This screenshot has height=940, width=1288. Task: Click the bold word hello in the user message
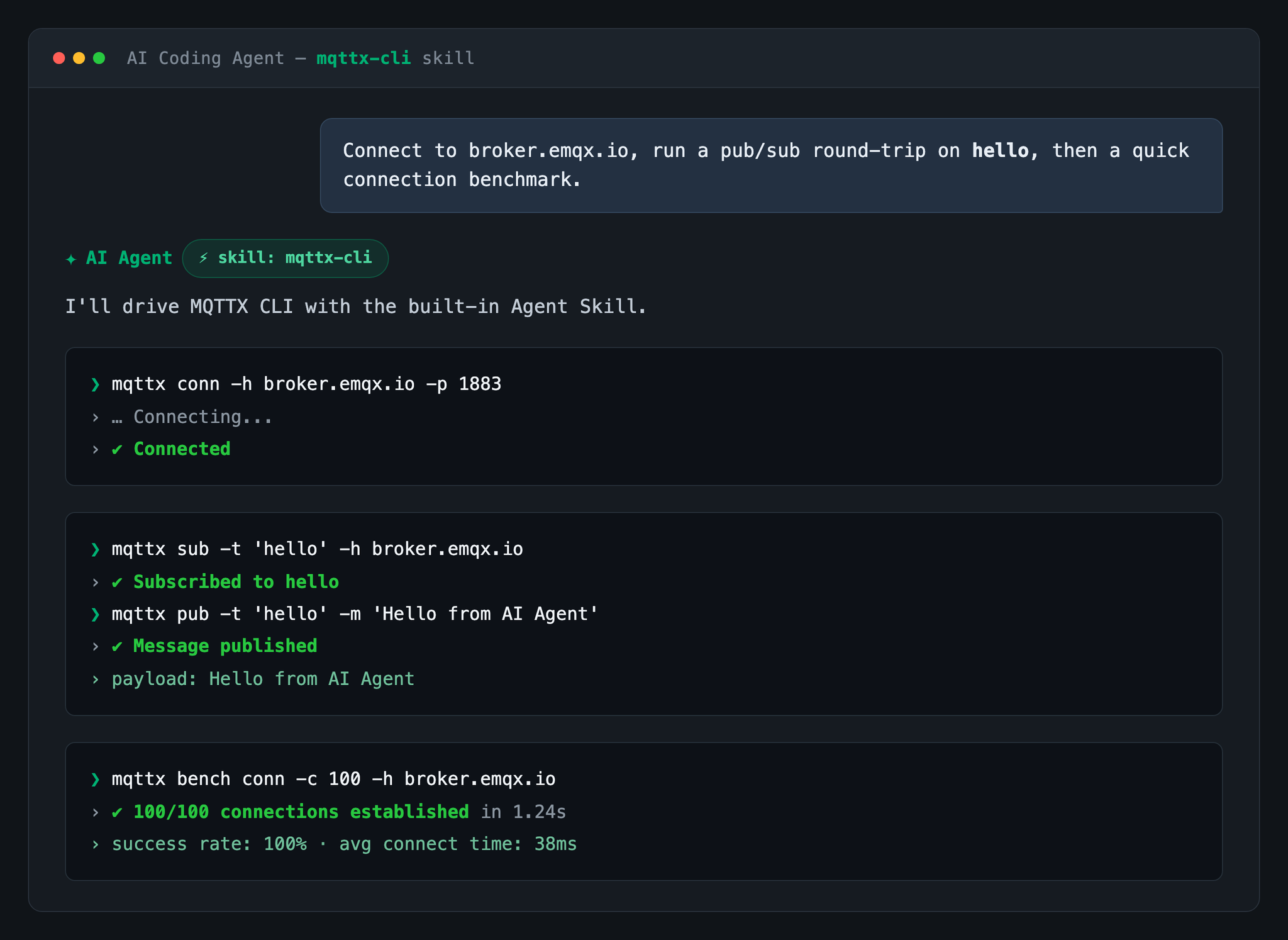[x=1000, y=151]
